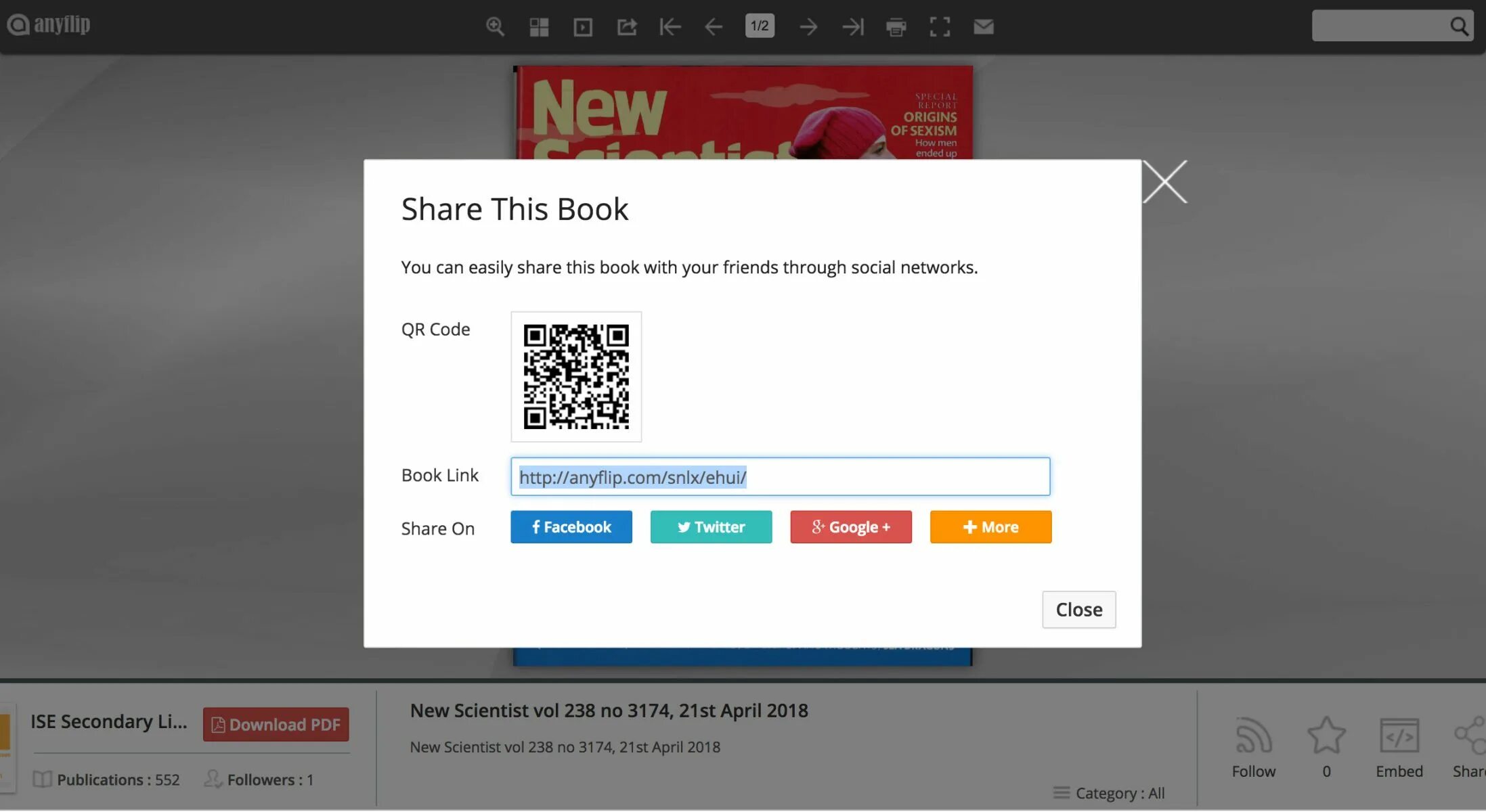Toggle fullscreen mode

[x=940, y=27]
